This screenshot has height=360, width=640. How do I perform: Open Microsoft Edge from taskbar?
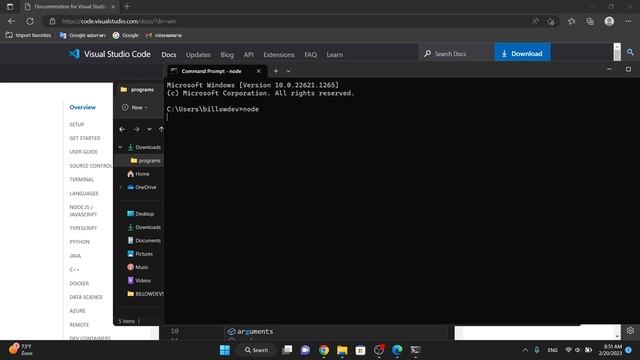[x=397, y=350]
